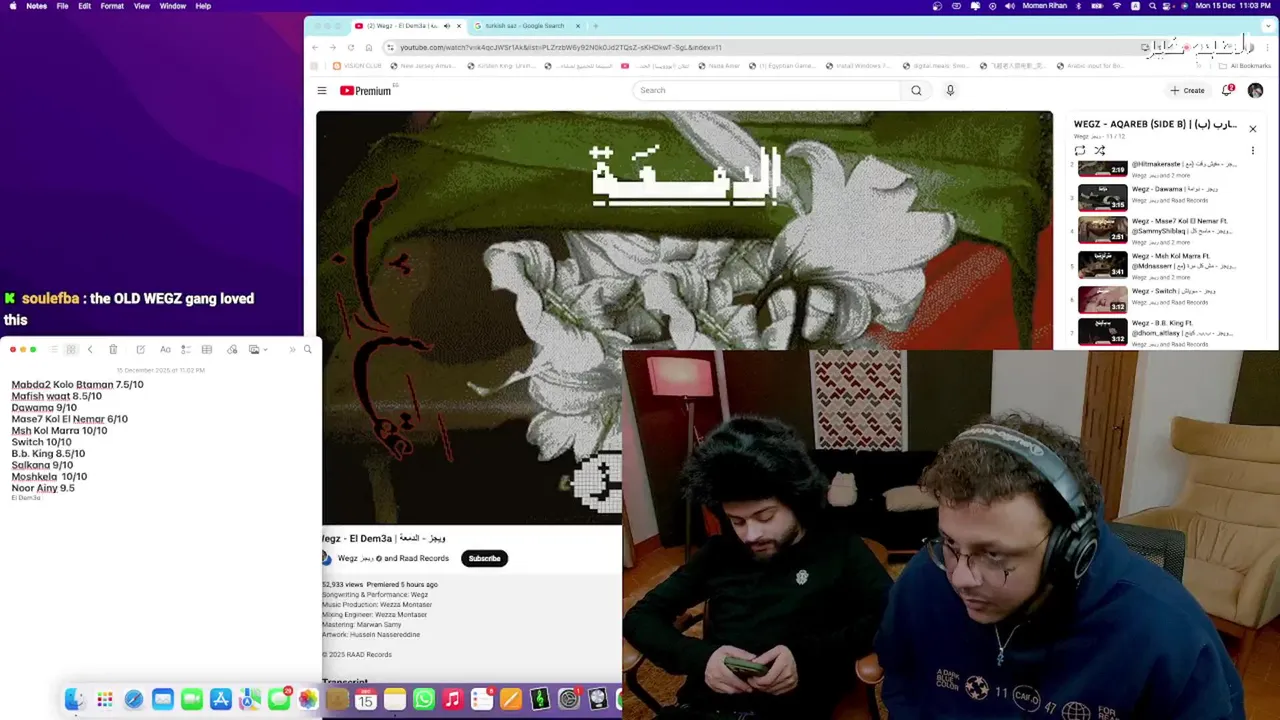Go back in Notes with the chevron

(89, 350)
